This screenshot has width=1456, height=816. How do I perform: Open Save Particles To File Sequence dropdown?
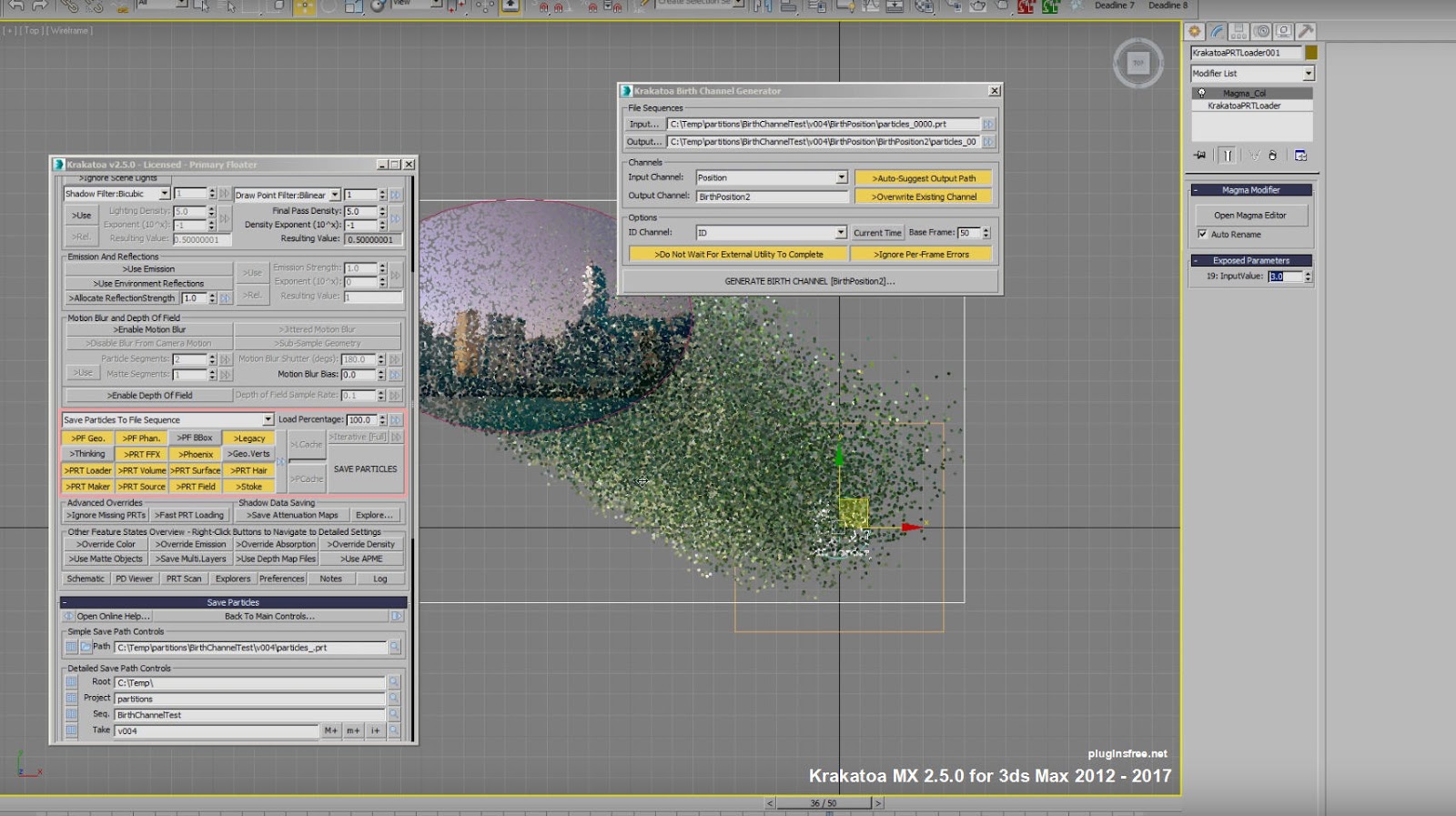pyautogui.click(x=167, y=419)
